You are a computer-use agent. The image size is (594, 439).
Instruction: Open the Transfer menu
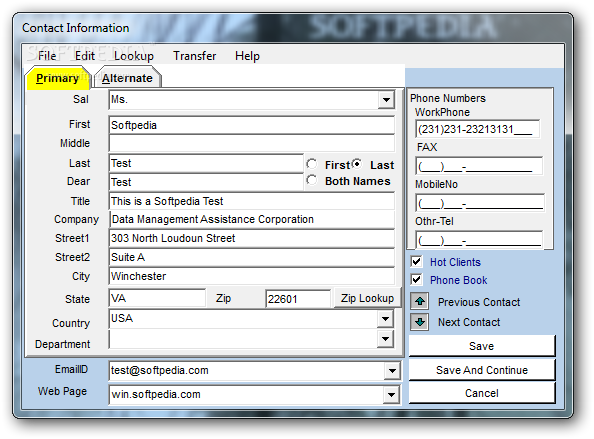195,56
